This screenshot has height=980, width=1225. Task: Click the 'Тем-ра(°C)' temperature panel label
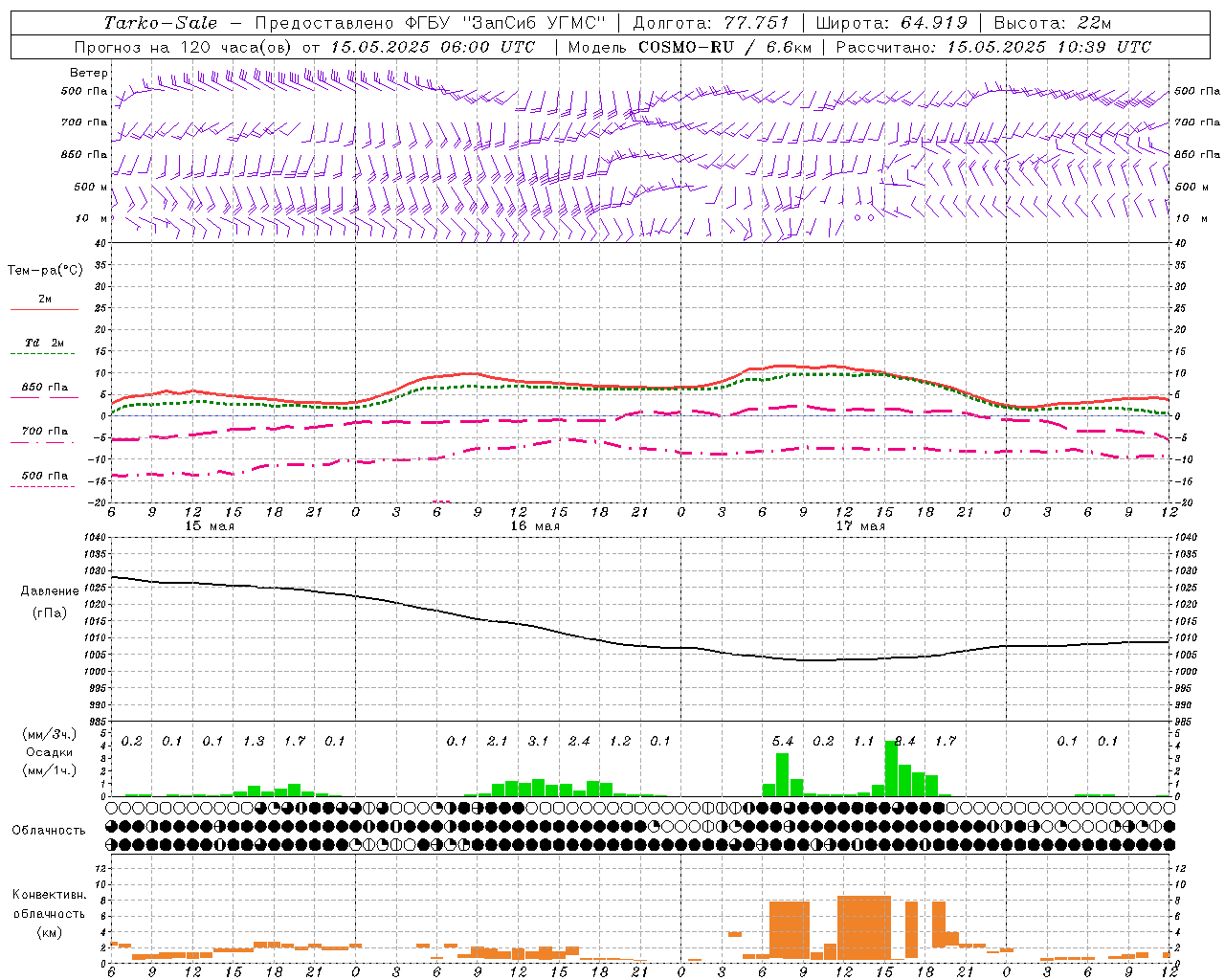click(x=45, y=271)
